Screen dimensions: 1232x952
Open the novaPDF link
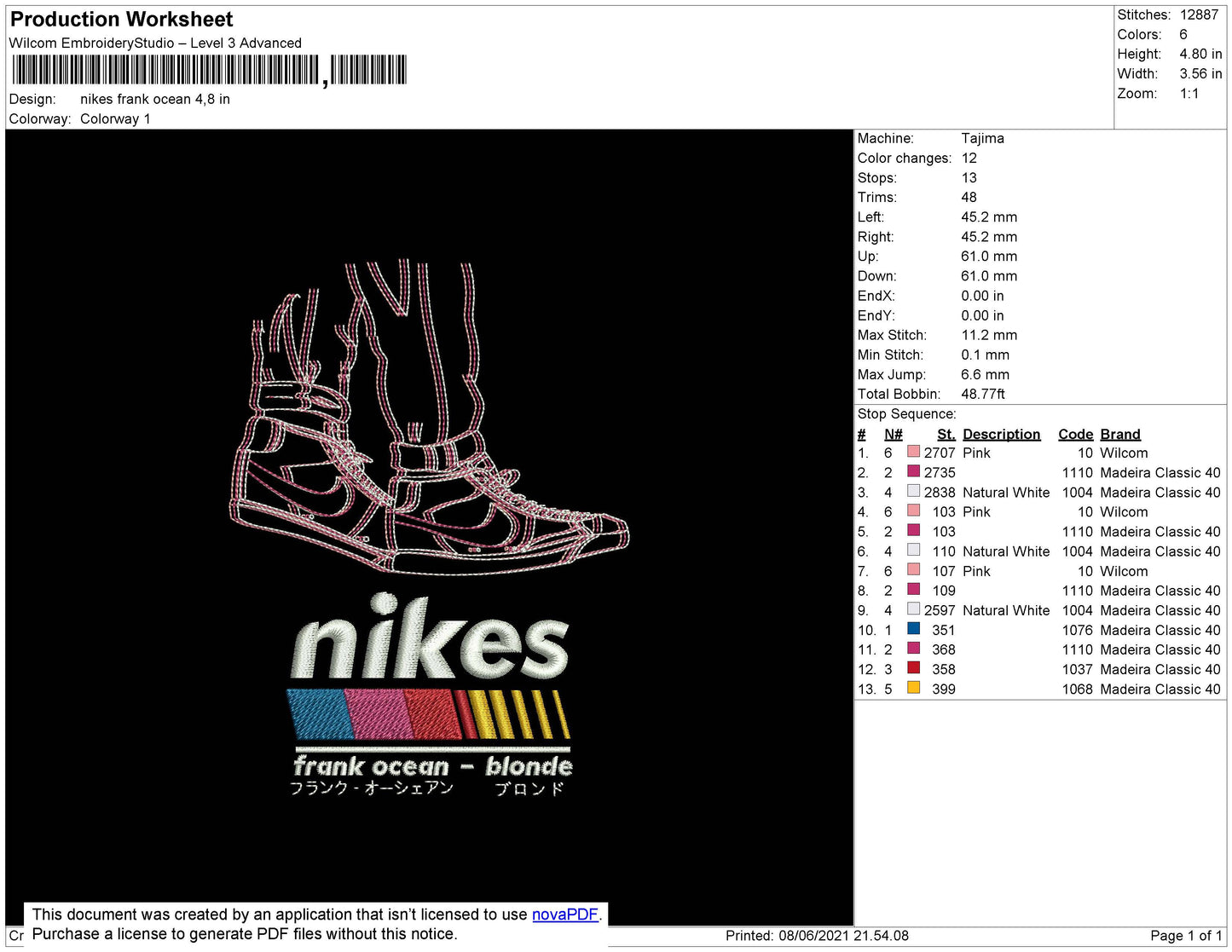tap(564, 914)
